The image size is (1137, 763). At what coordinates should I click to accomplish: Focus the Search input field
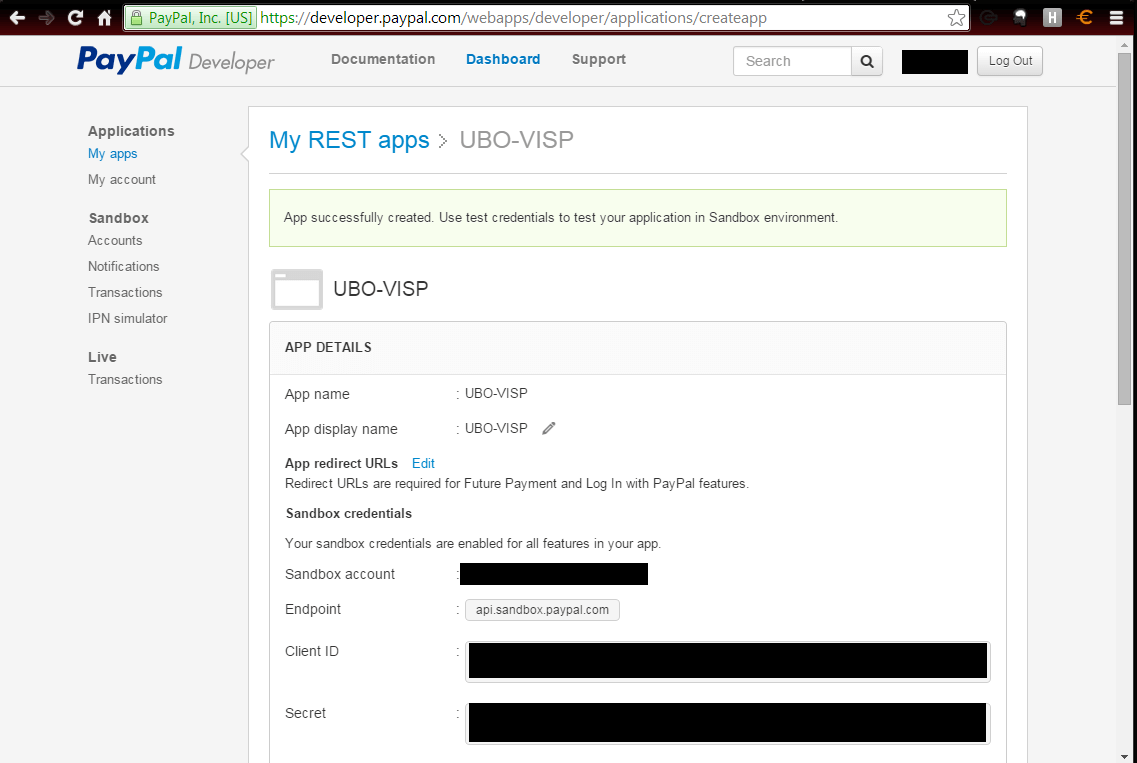792,61
